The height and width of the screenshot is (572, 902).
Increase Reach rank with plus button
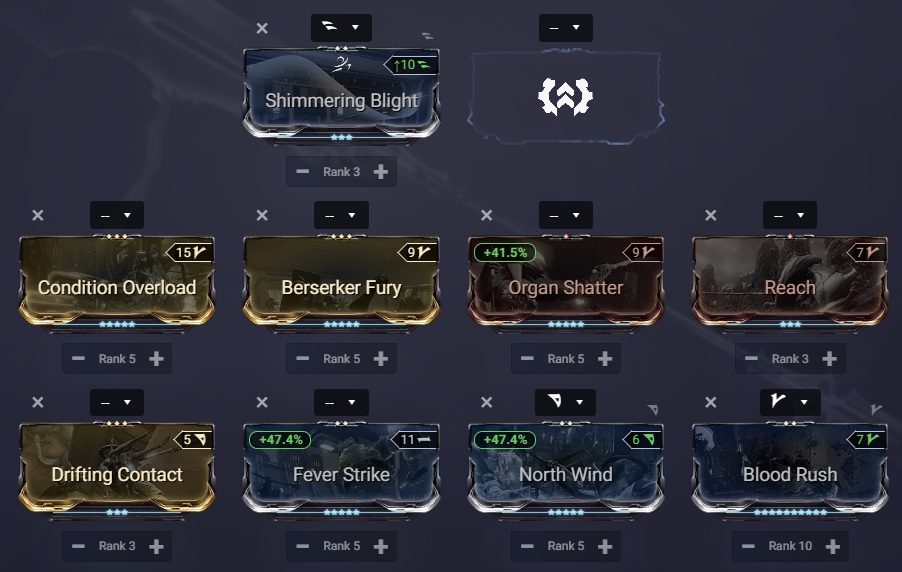[x=829, y=359]
